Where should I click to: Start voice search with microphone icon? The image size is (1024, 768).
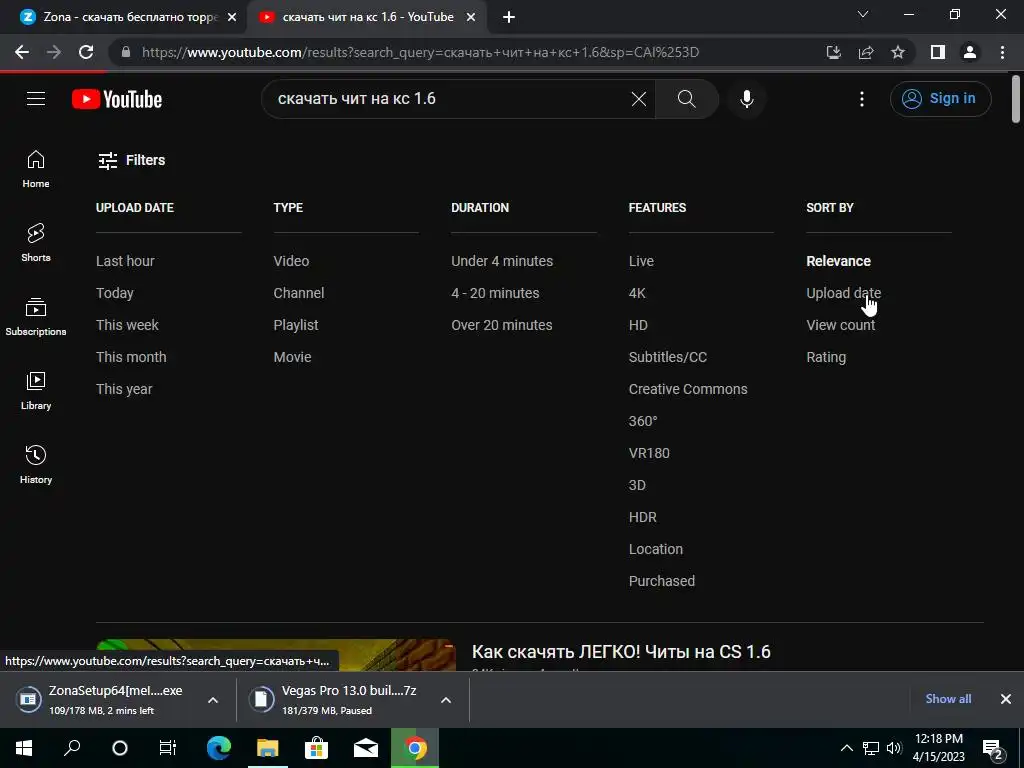746,99
